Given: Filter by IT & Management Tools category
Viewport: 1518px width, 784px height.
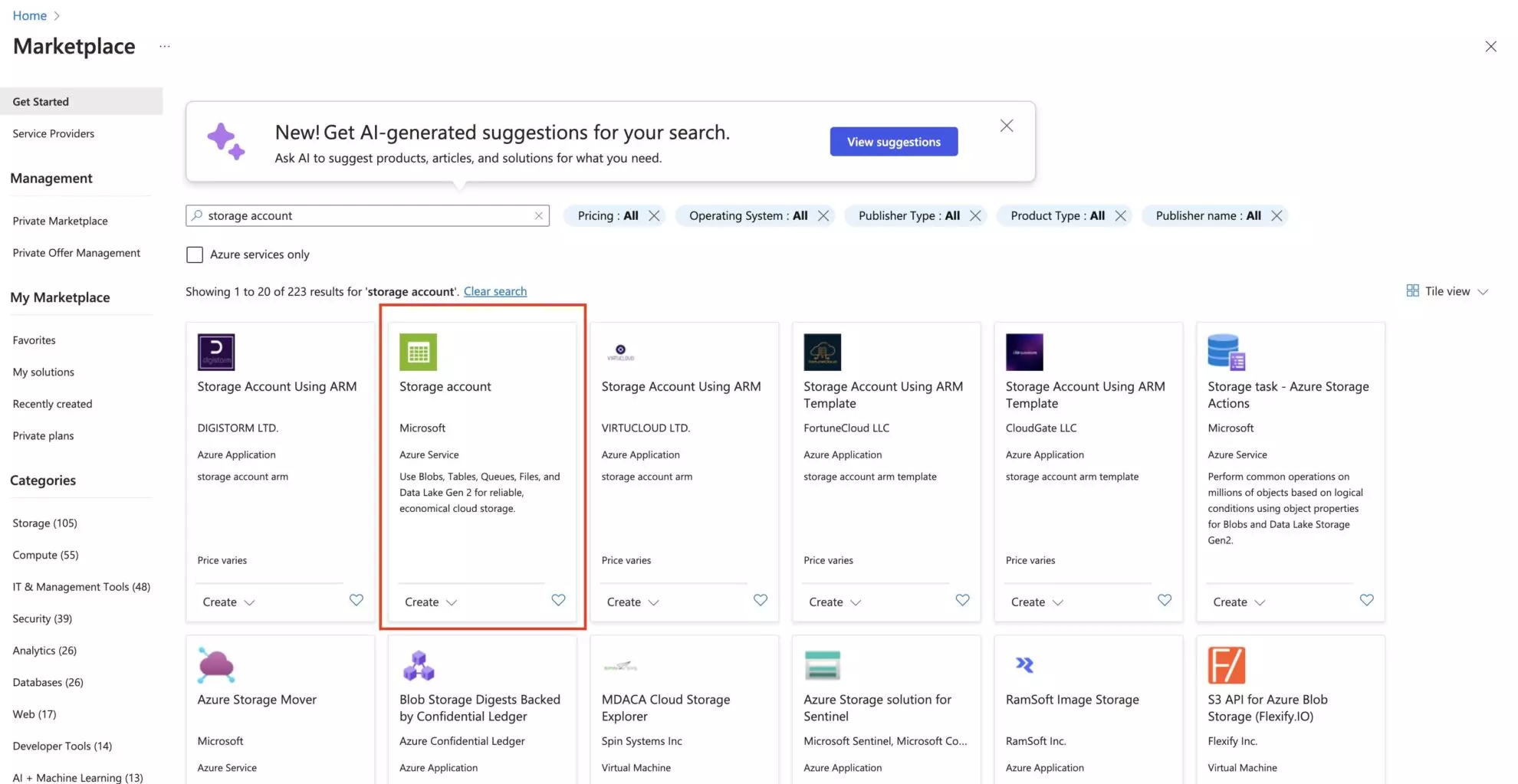Looking at the screenshot, I should coord(81,587).
